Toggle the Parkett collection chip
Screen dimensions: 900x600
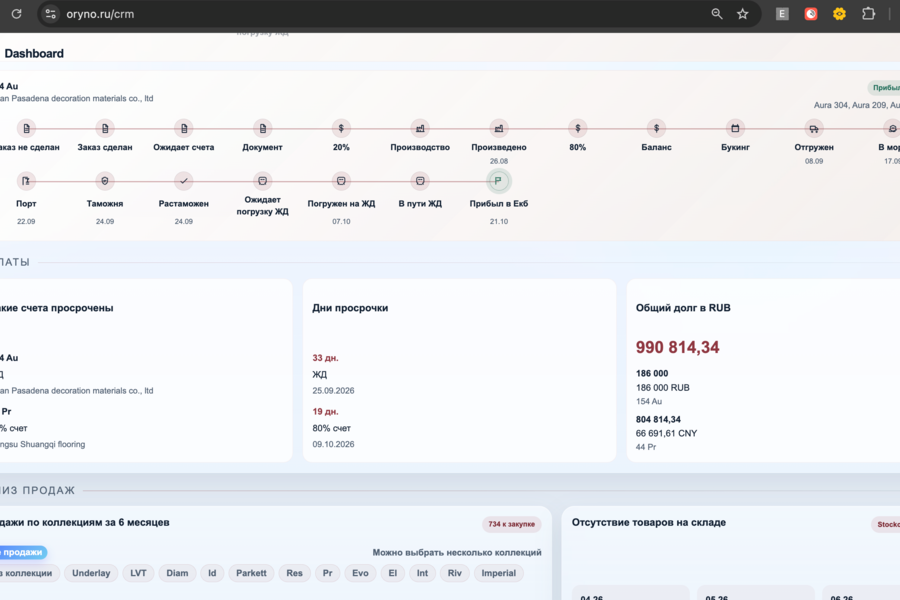(x=251, y=573)
